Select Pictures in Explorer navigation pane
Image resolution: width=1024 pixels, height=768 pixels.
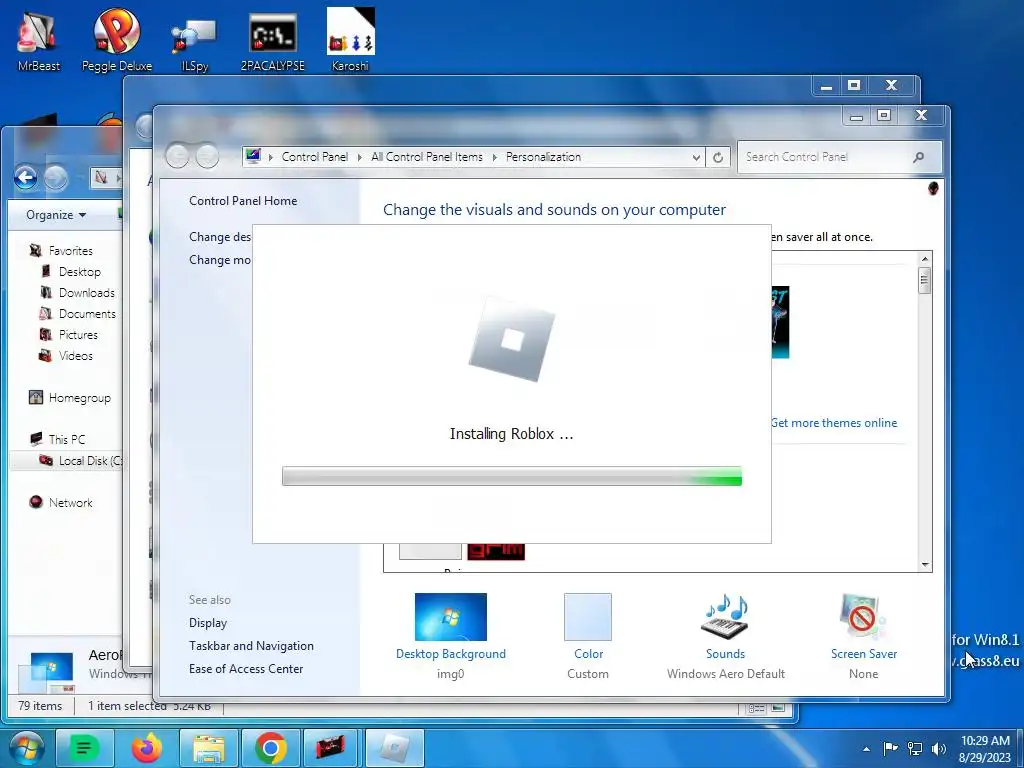(78, 334)
